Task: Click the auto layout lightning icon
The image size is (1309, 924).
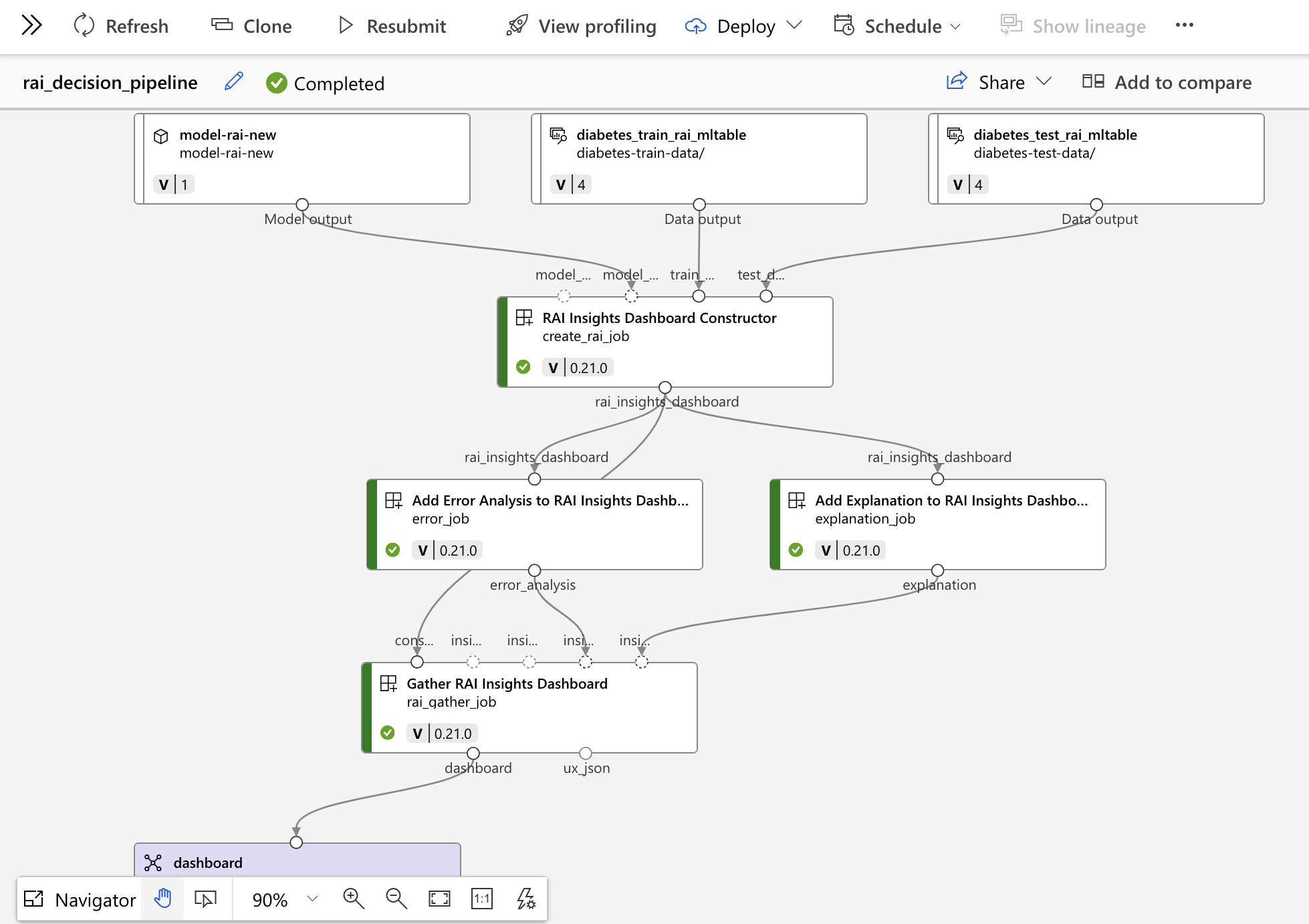Action: point(526,899)
